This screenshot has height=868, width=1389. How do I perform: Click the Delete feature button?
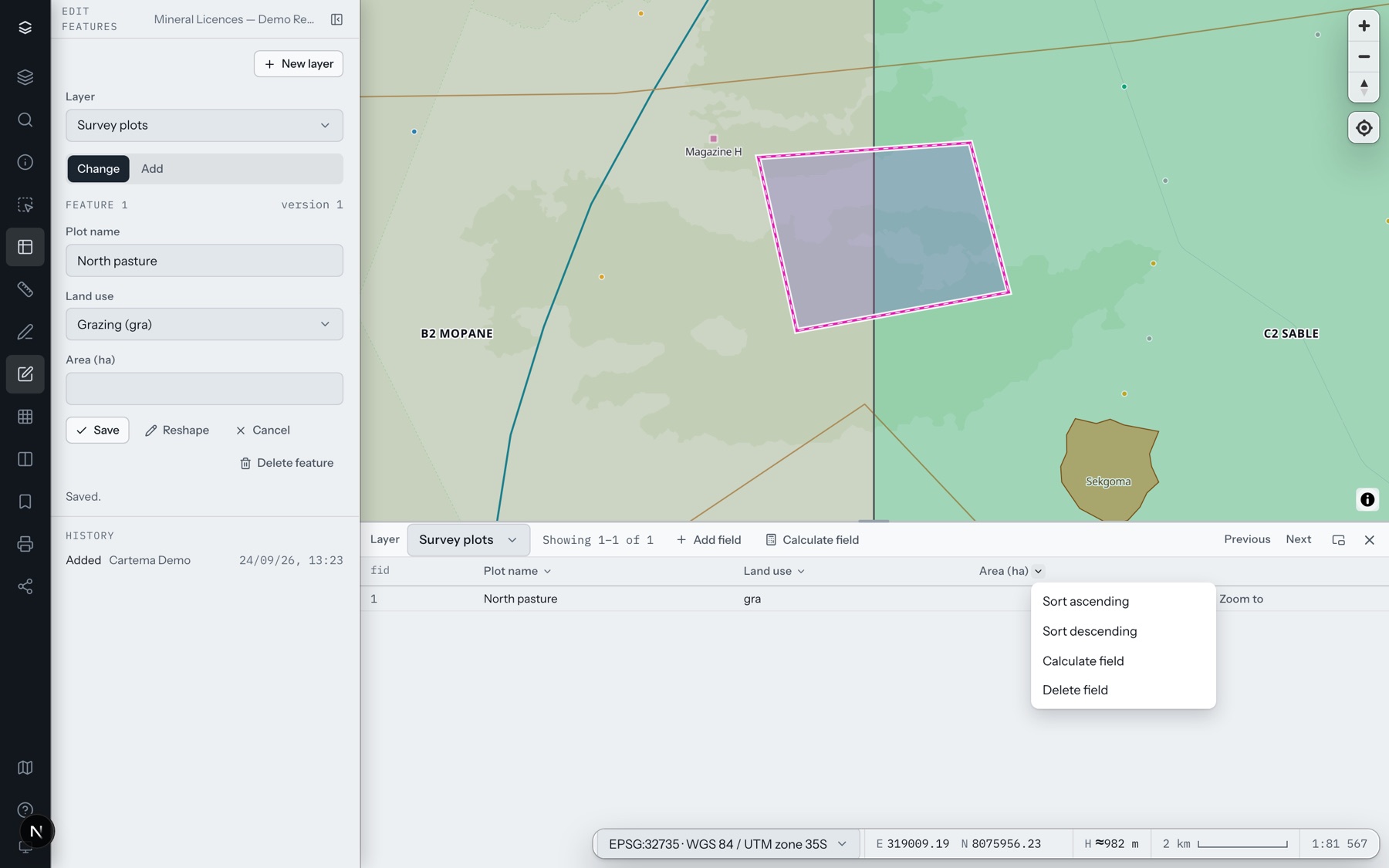pyautogui.click(x=286, y=464)
